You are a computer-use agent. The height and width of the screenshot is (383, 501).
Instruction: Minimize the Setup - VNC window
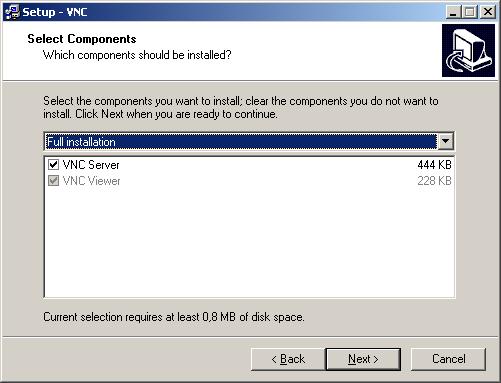click(453, 12)
